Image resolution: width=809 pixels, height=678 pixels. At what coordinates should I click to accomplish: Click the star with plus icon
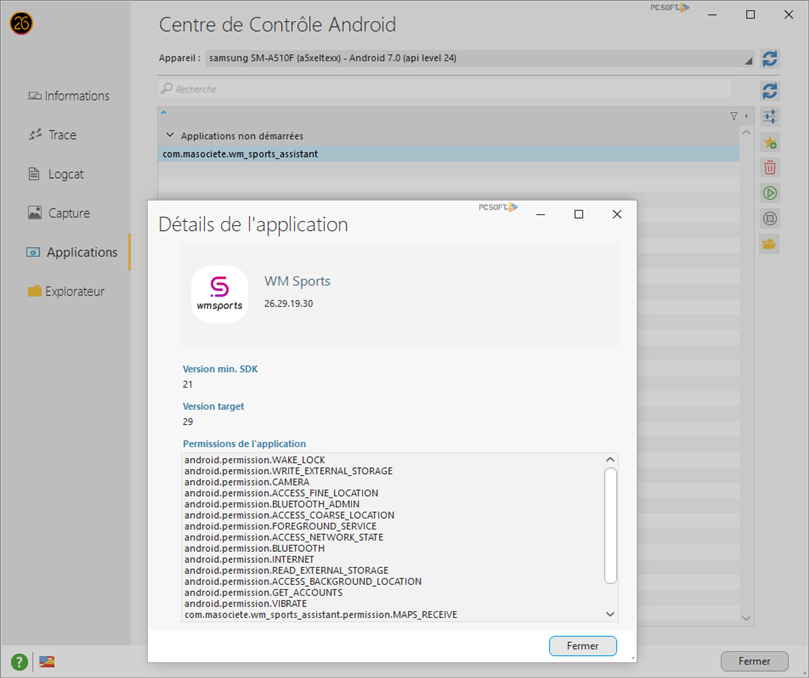pyautogui.click(x=769, y=143)
